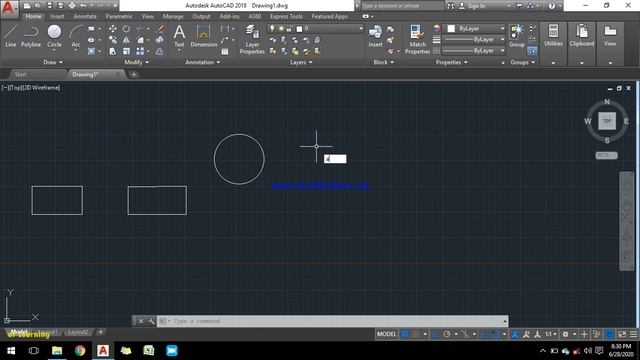
Task: Select the Polyline tool
Action: point(31,36)
